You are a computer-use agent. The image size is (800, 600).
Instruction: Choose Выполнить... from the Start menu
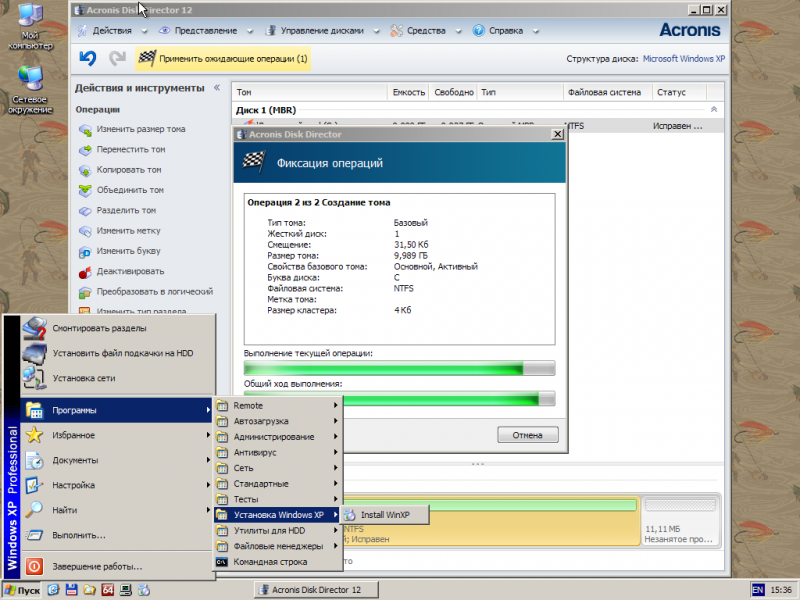pyautogui.click(x=117, y=535)
